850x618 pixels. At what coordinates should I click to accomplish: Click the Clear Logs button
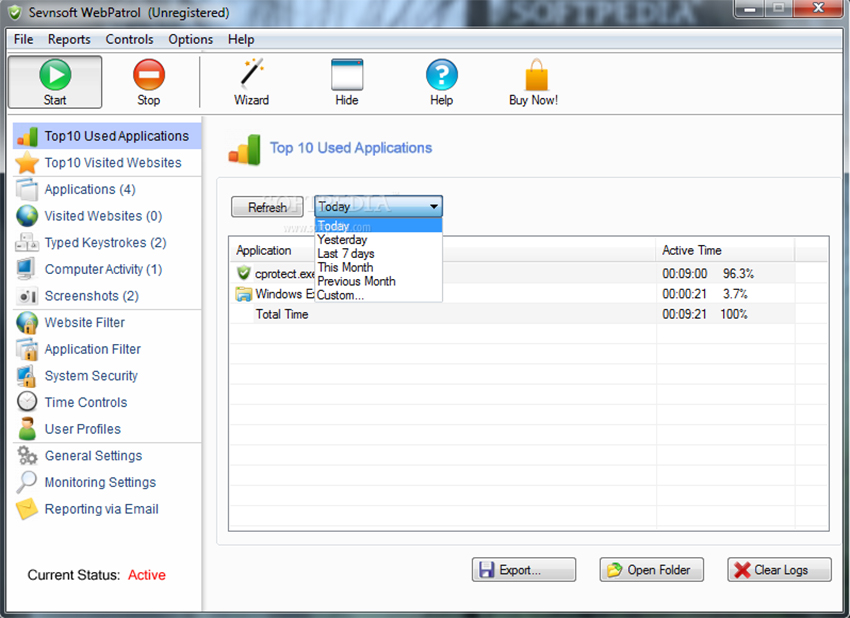[779, 570]
